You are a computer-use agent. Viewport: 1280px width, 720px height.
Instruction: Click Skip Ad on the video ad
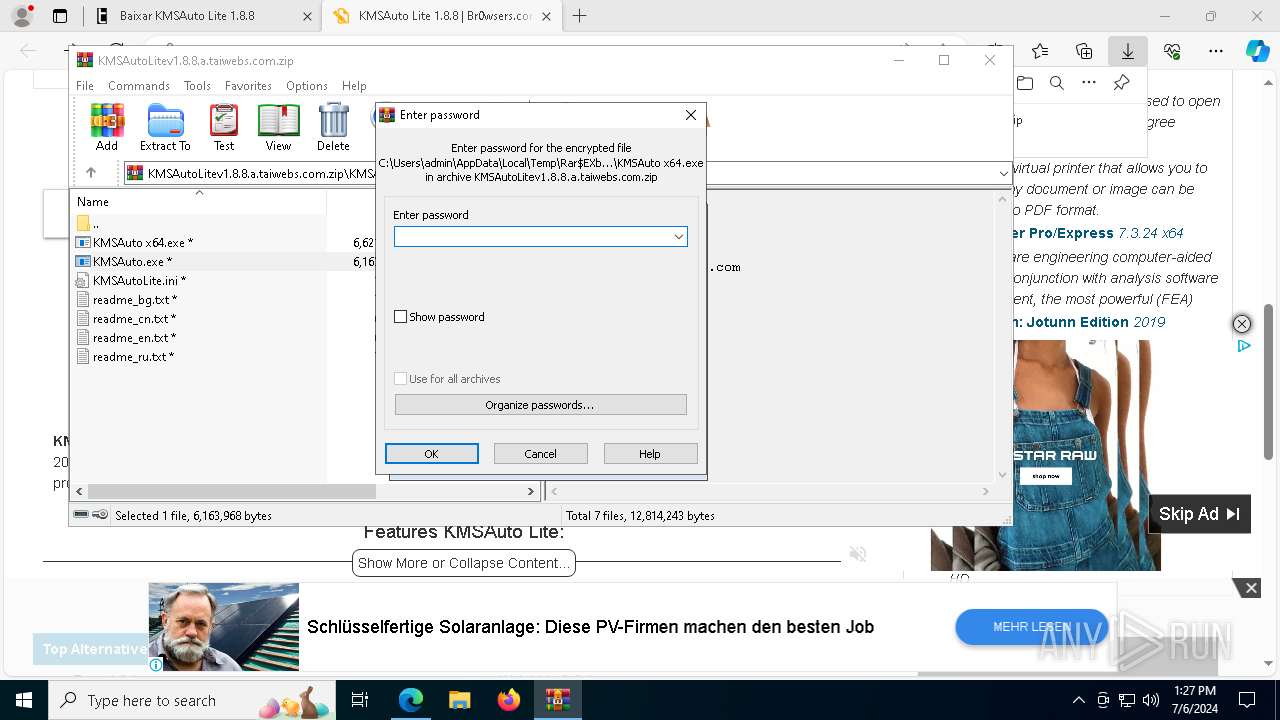[x=1199, y=514]
